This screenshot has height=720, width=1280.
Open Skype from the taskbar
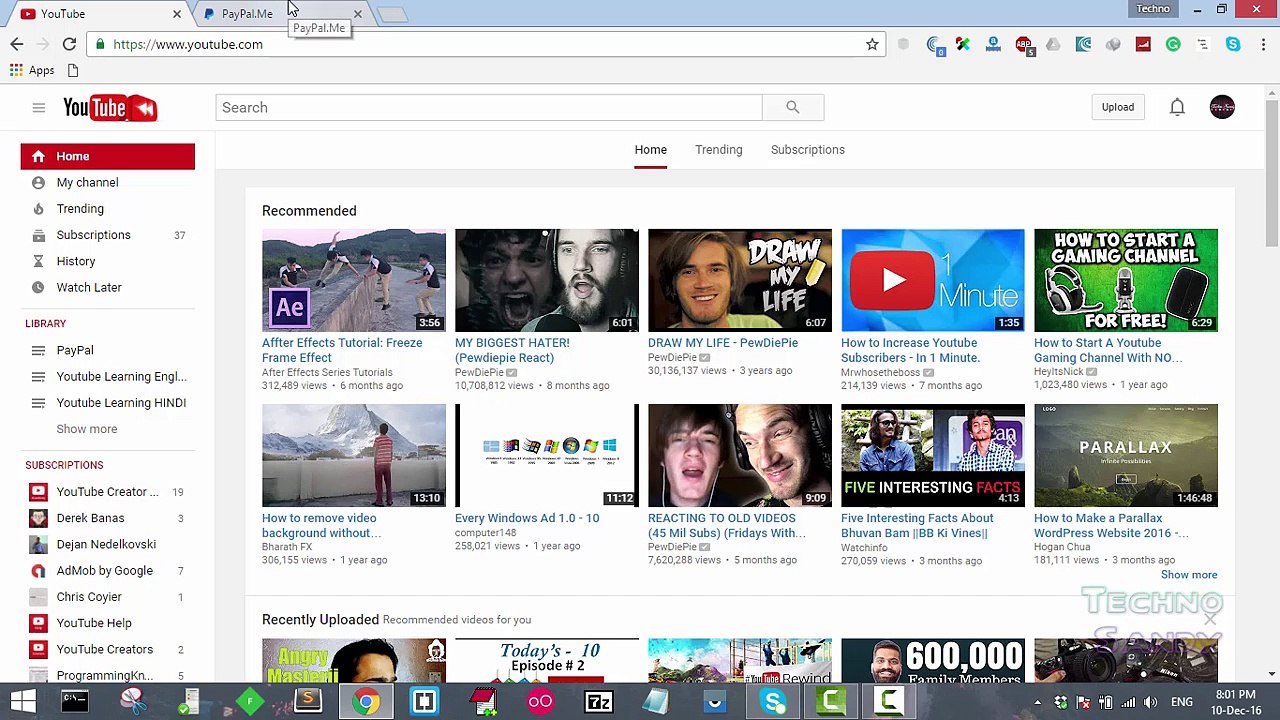(x=773, y=701)
